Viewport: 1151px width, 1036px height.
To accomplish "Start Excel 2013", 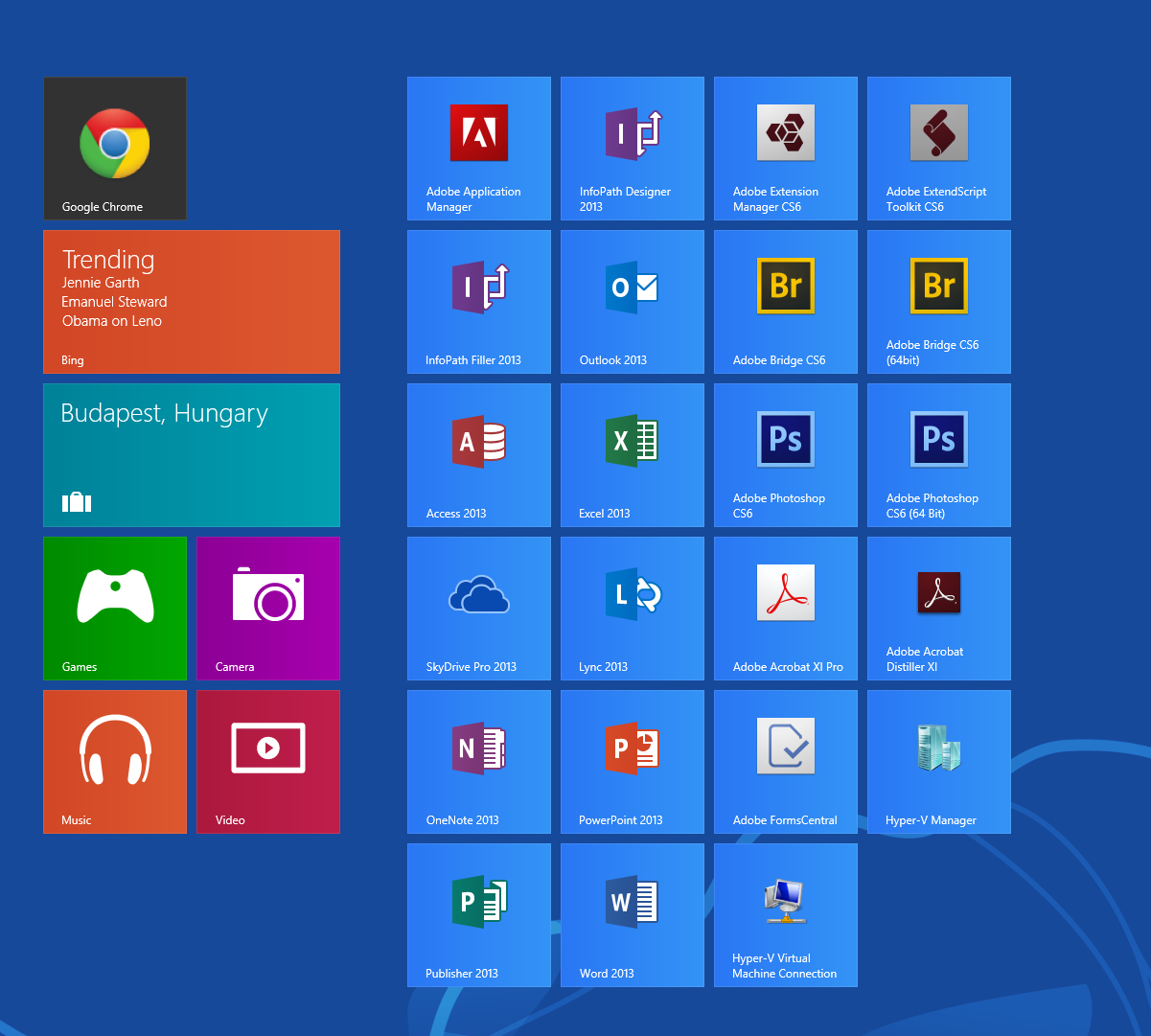I will point(633,454).
